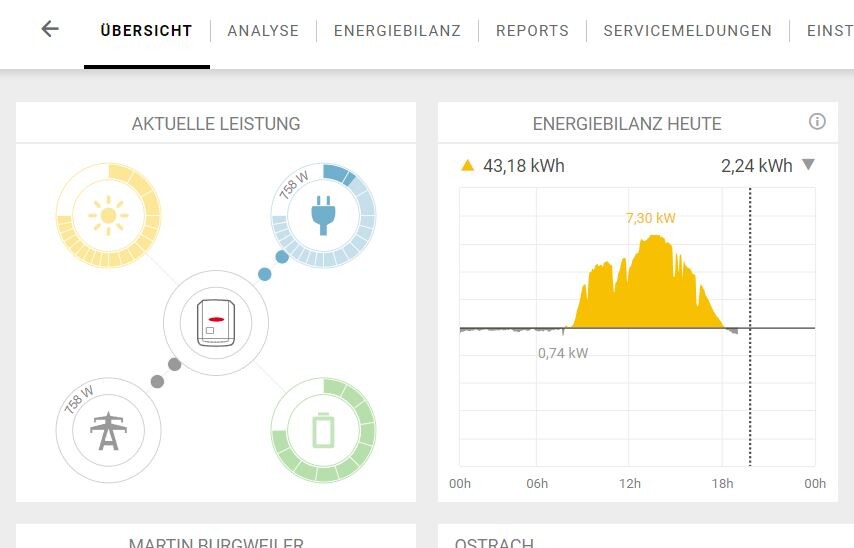The height and width of the screenshot is (548, 854).
Task: Click the green battery storage icon
Action: 323,430
